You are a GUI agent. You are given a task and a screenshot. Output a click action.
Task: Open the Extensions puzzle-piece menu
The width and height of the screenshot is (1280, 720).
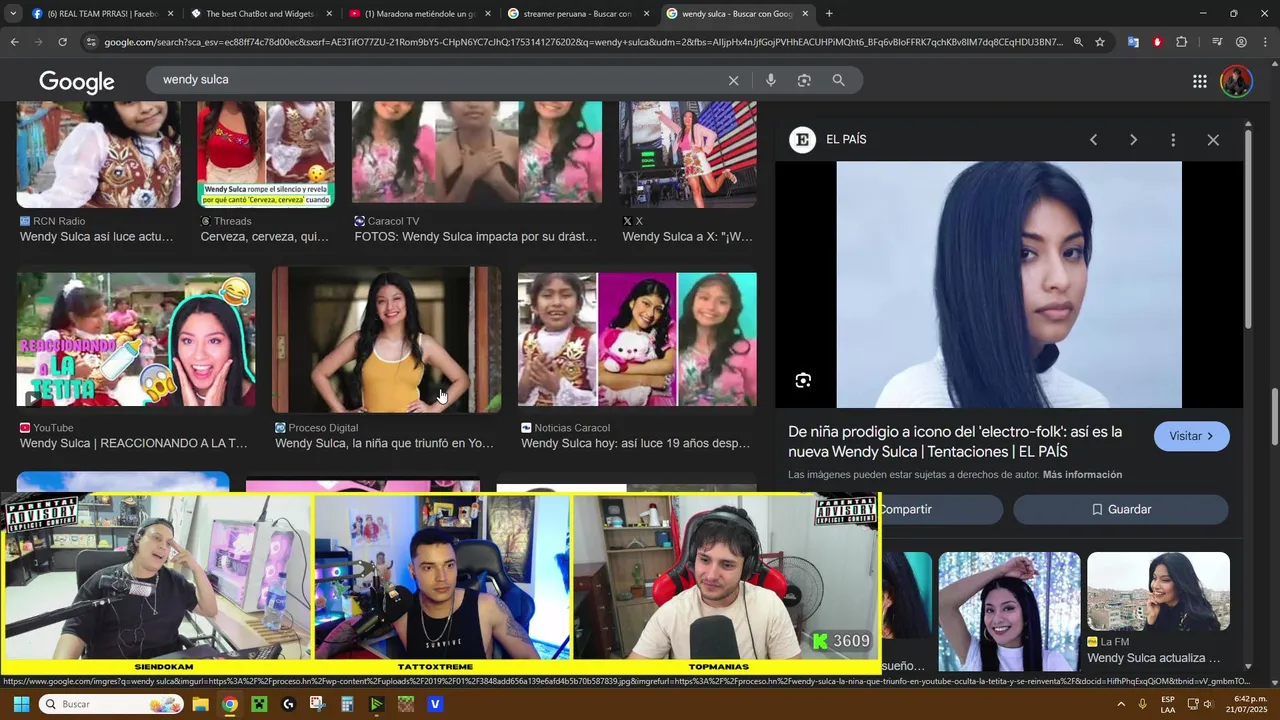[1181, 42]
